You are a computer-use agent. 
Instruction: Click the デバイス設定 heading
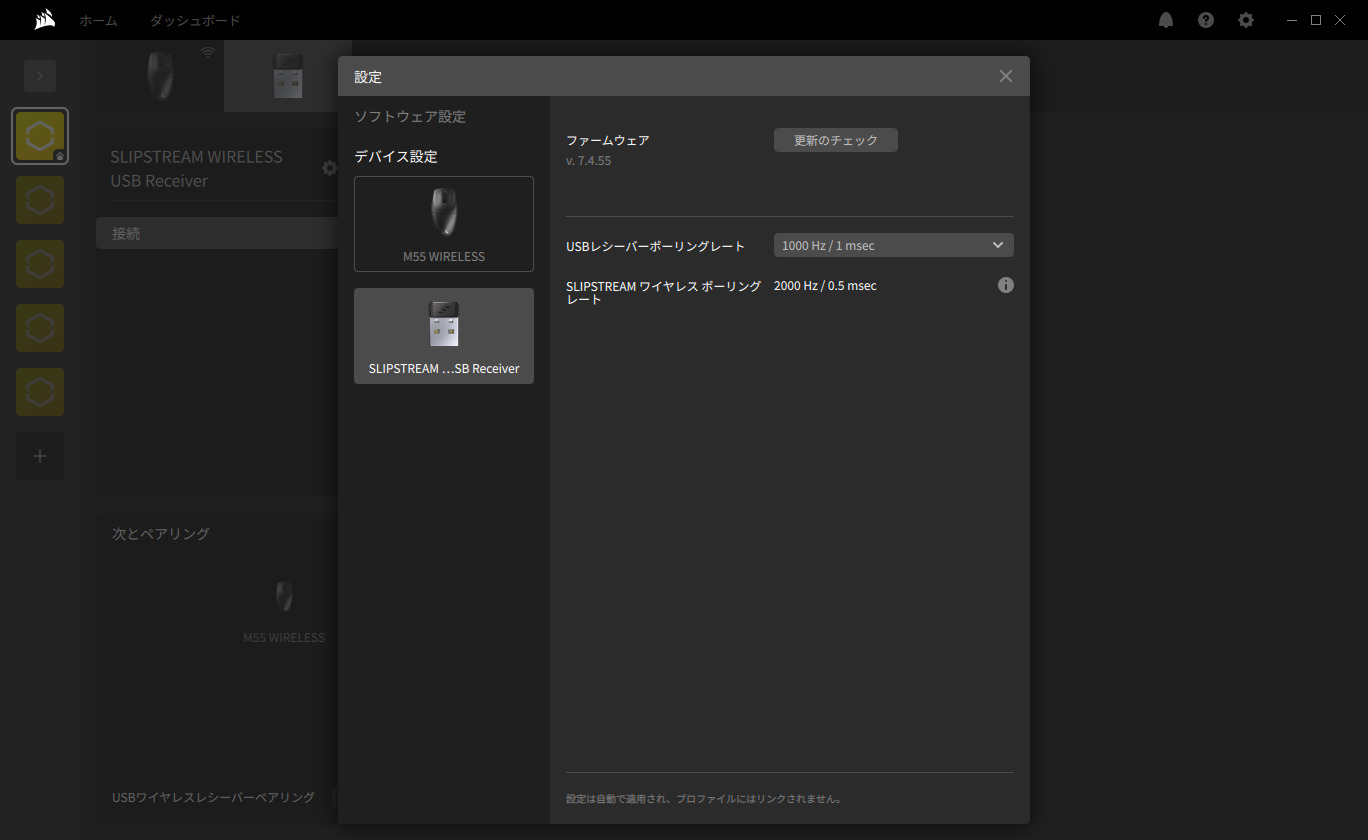[396, 156]
